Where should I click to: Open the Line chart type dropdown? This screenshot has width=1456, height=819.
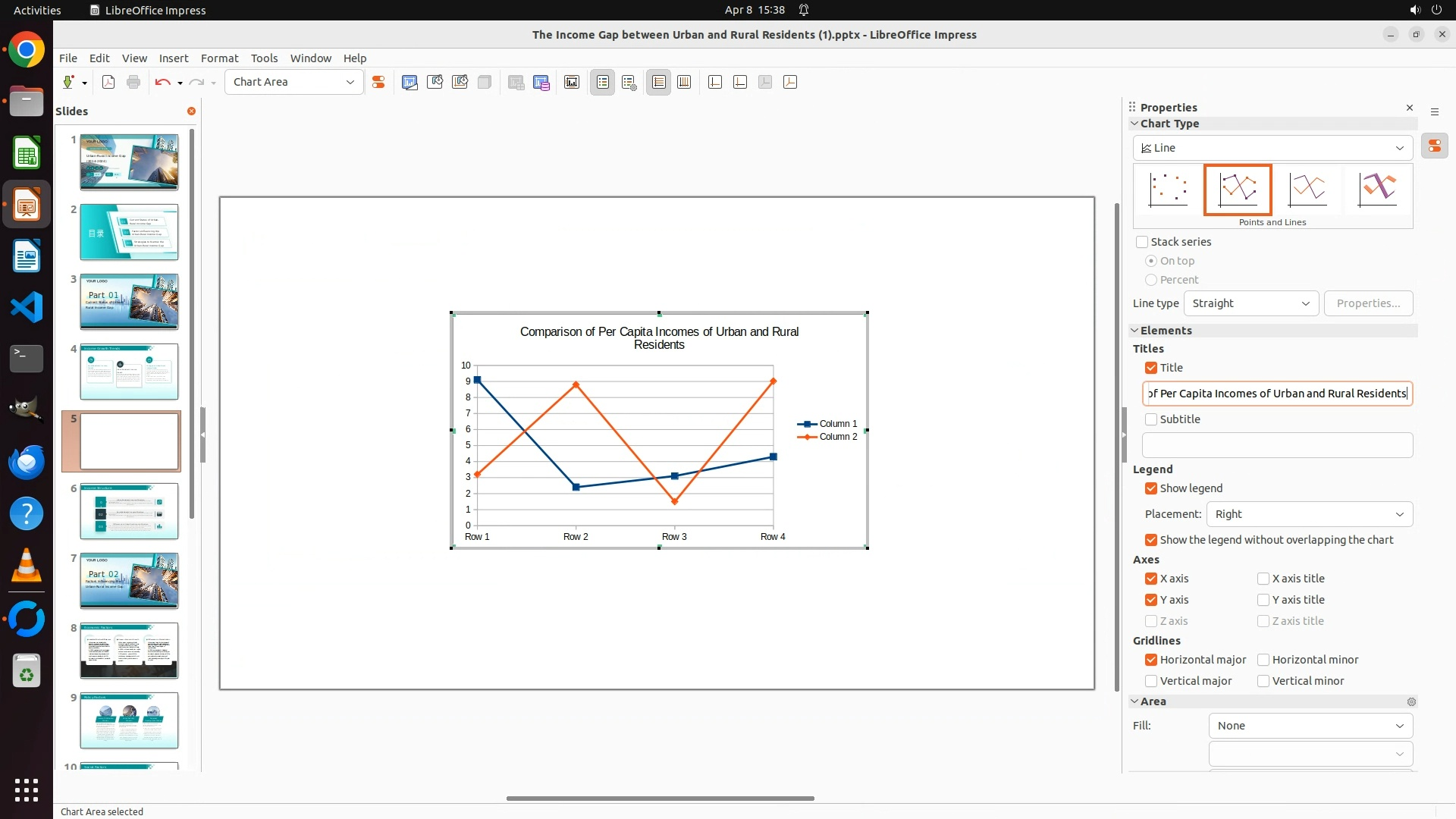click(1272, 148)
